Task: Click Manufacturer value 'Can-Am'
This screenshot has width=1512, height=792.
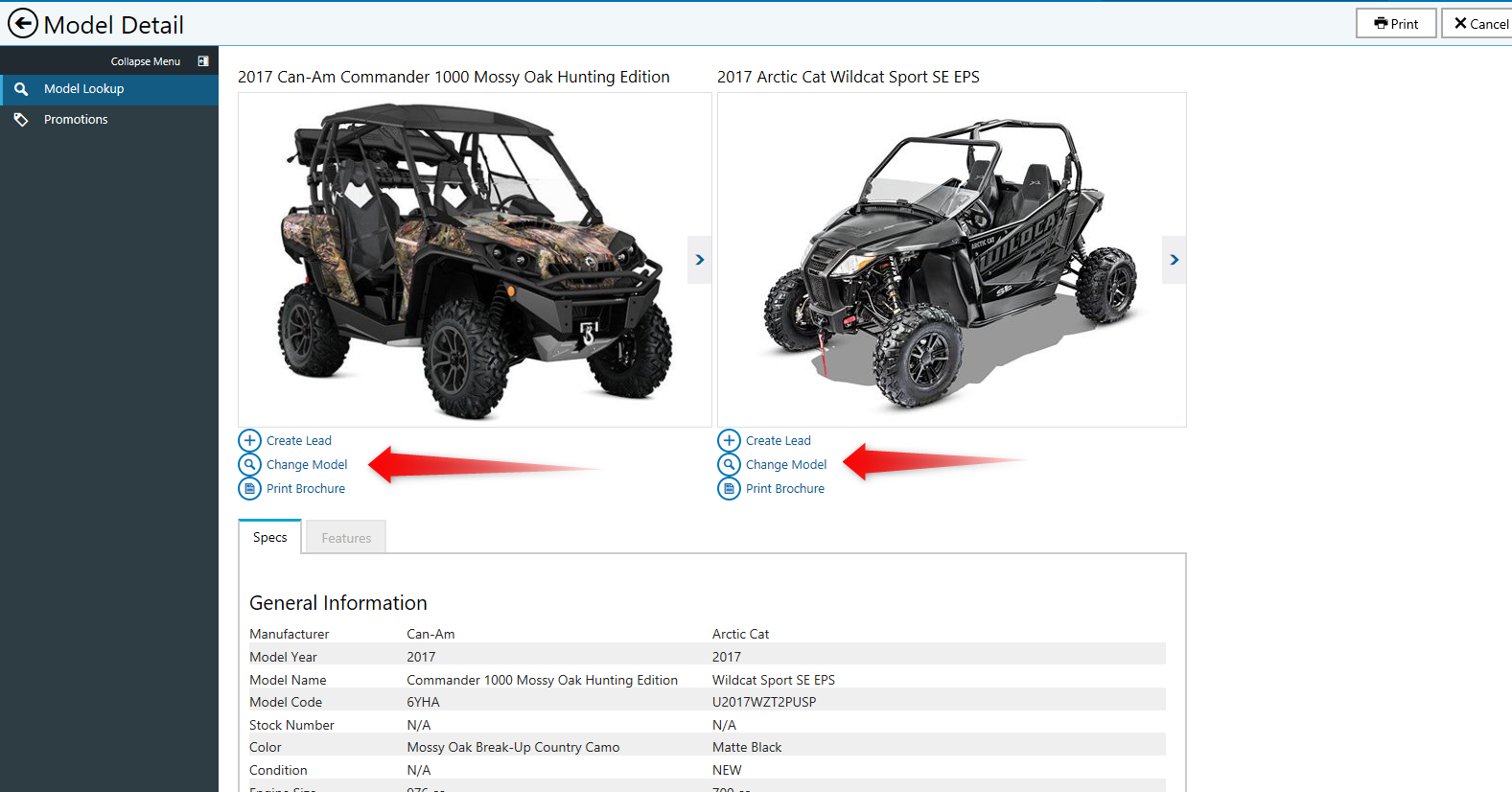Action: pos(430,635)
